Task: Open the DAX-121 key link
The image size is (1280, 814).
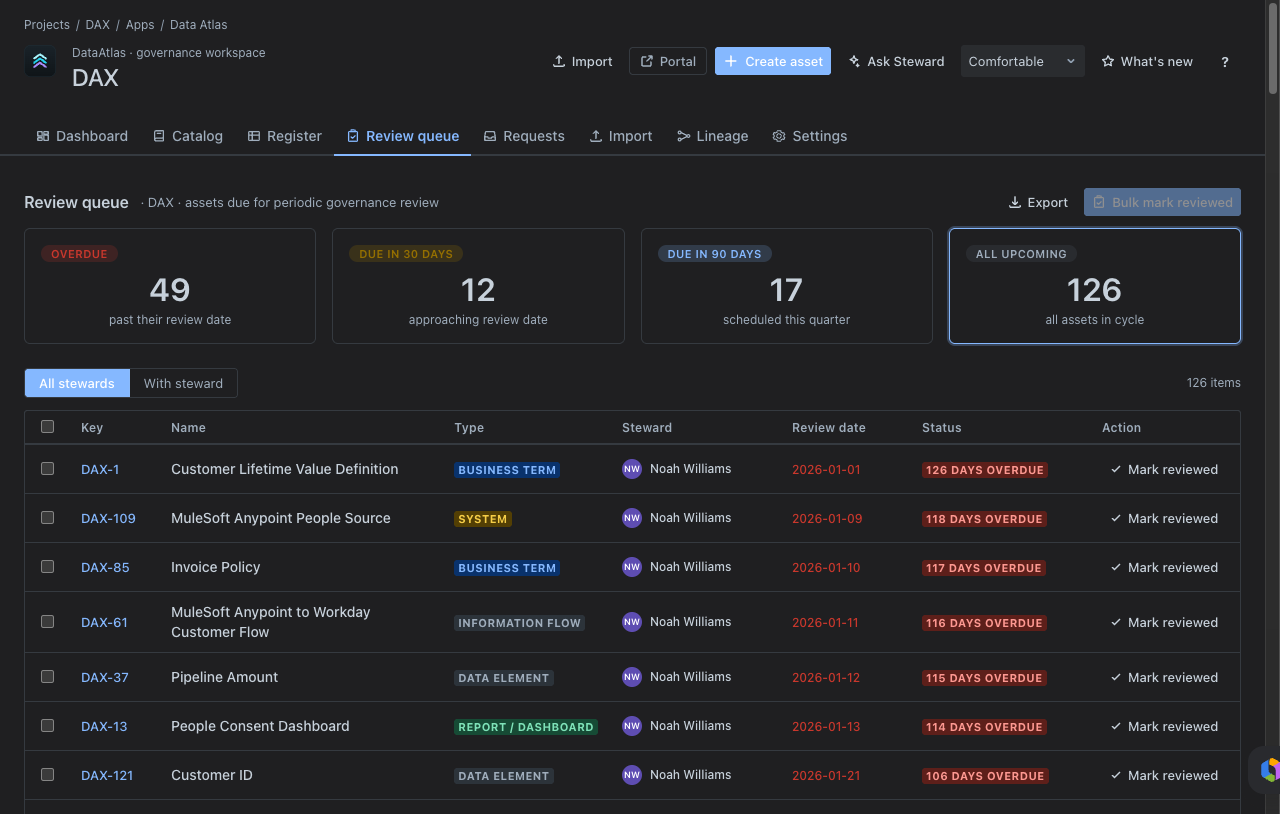Action: [107, 775]
